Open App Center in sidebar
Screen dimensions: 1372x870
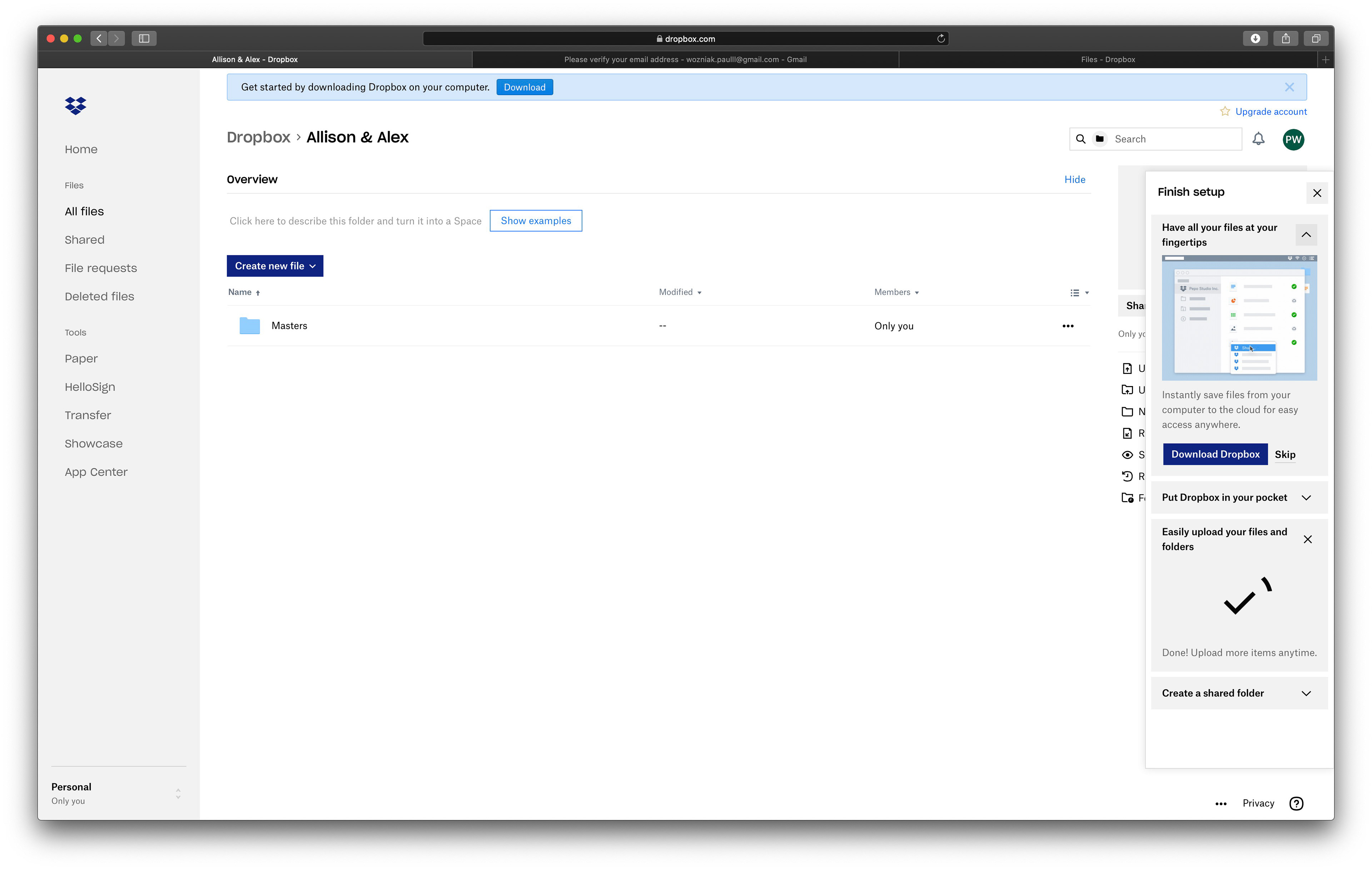pyautogui.click(x=96, y=472)
